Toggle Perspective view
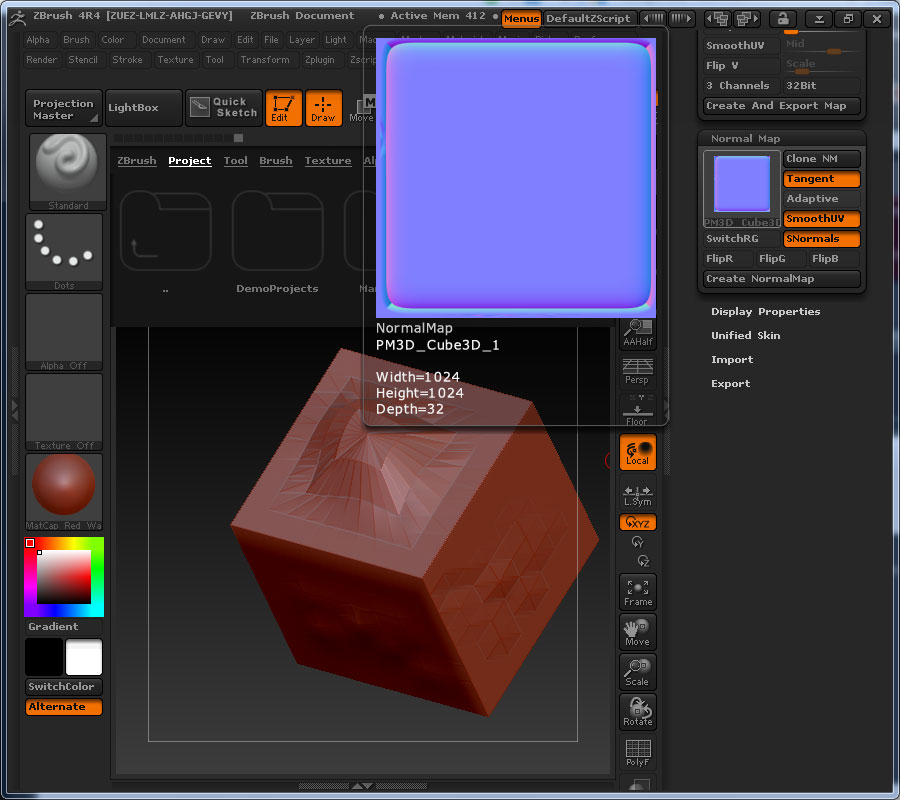The image size is (900, 800). (x=638, y=371)
